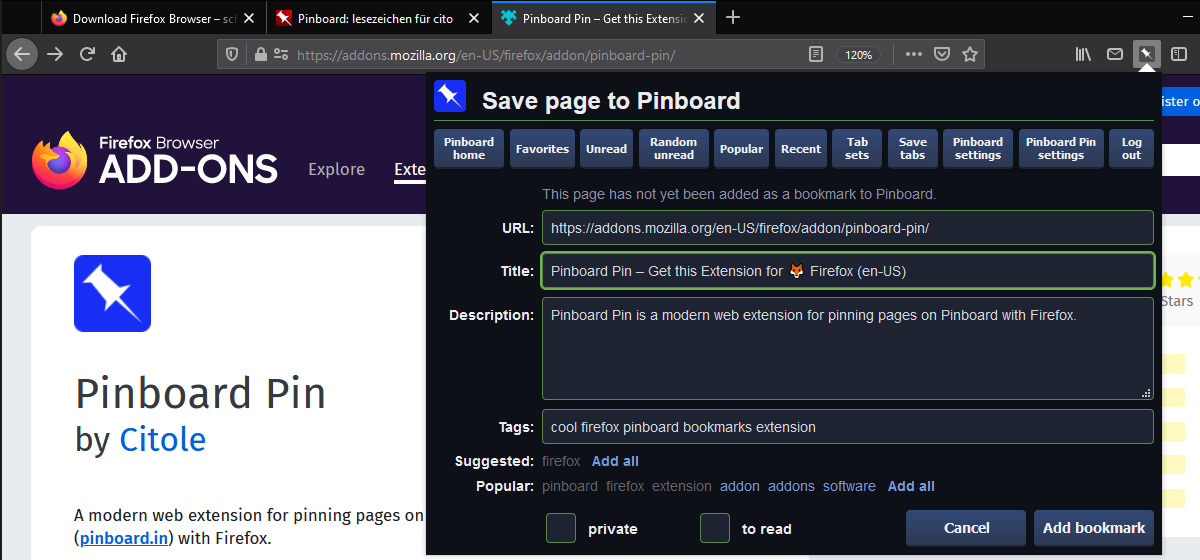
Task: Reload the current page
Action: coord(87,54)
